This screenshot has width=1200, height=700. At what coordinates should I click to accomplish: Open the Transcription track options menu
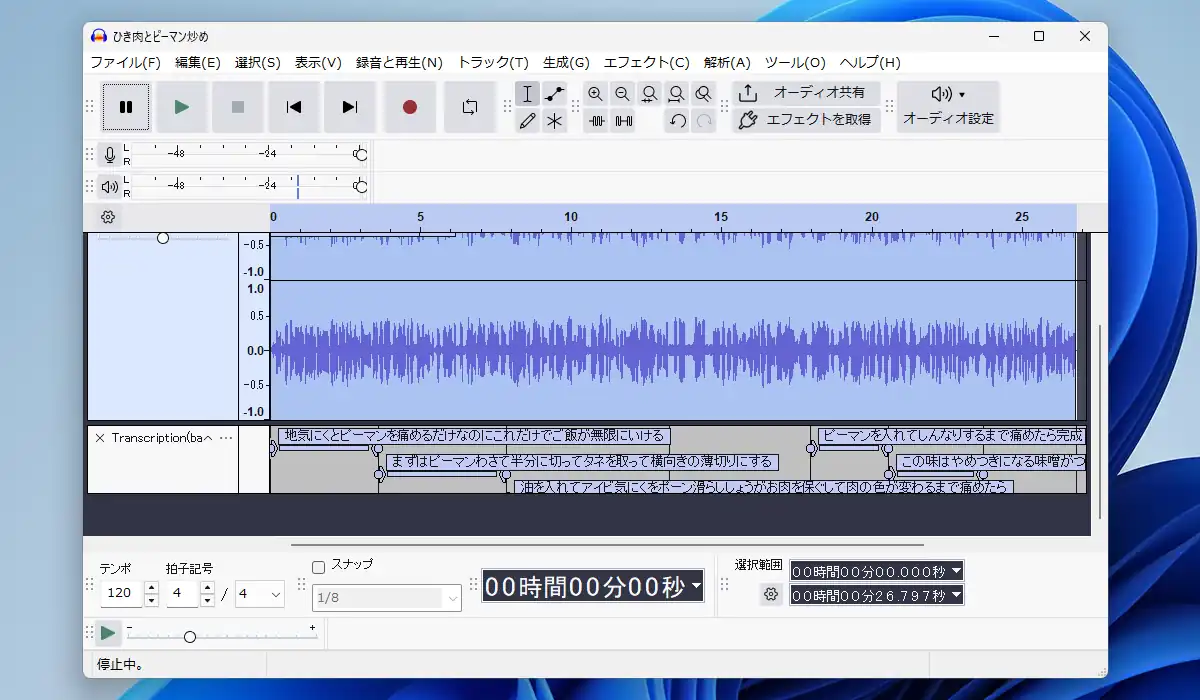point(226,438)
